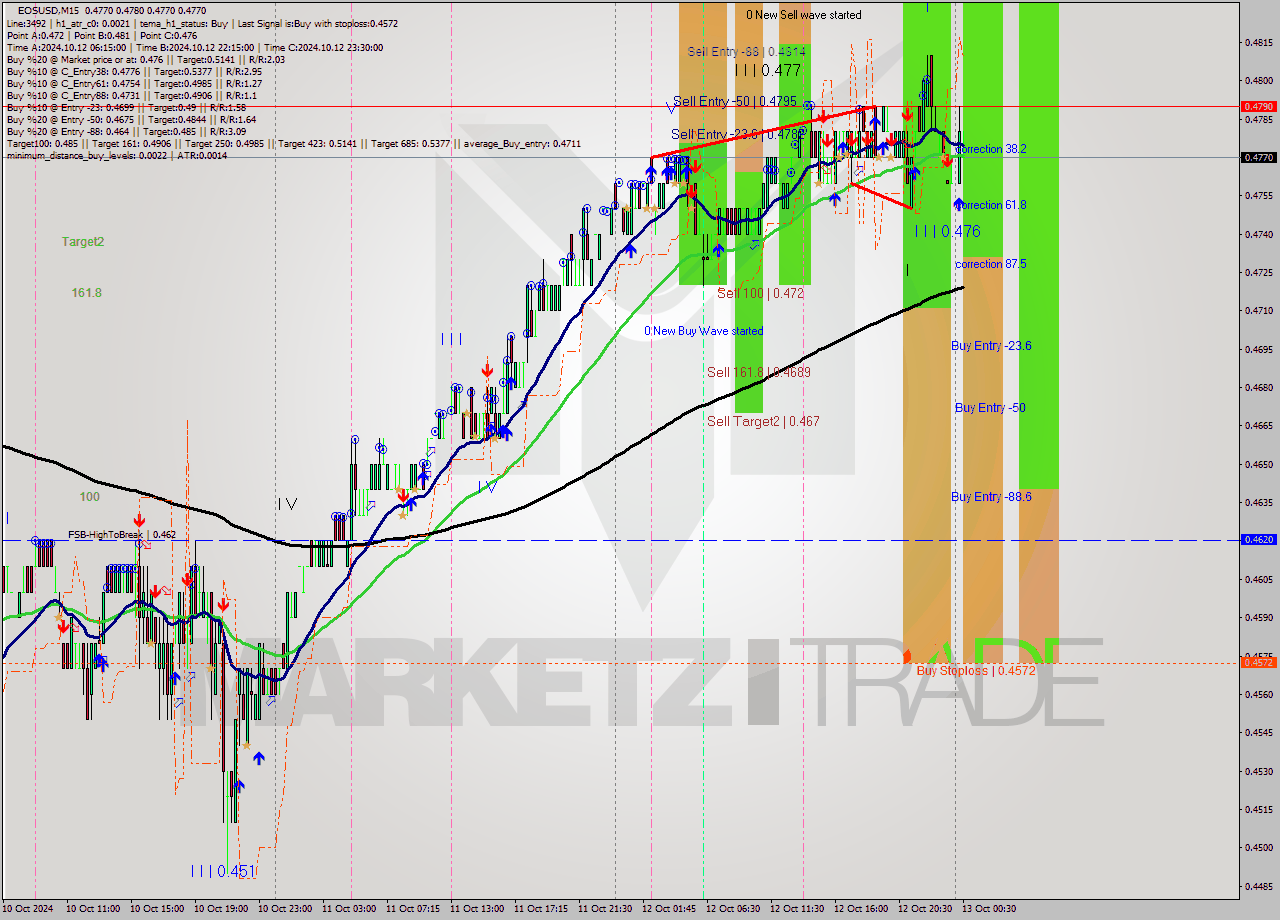The image size is (1280, 920).
Task: Select the 0.4710 price axis label
Action: [1258, 311]
